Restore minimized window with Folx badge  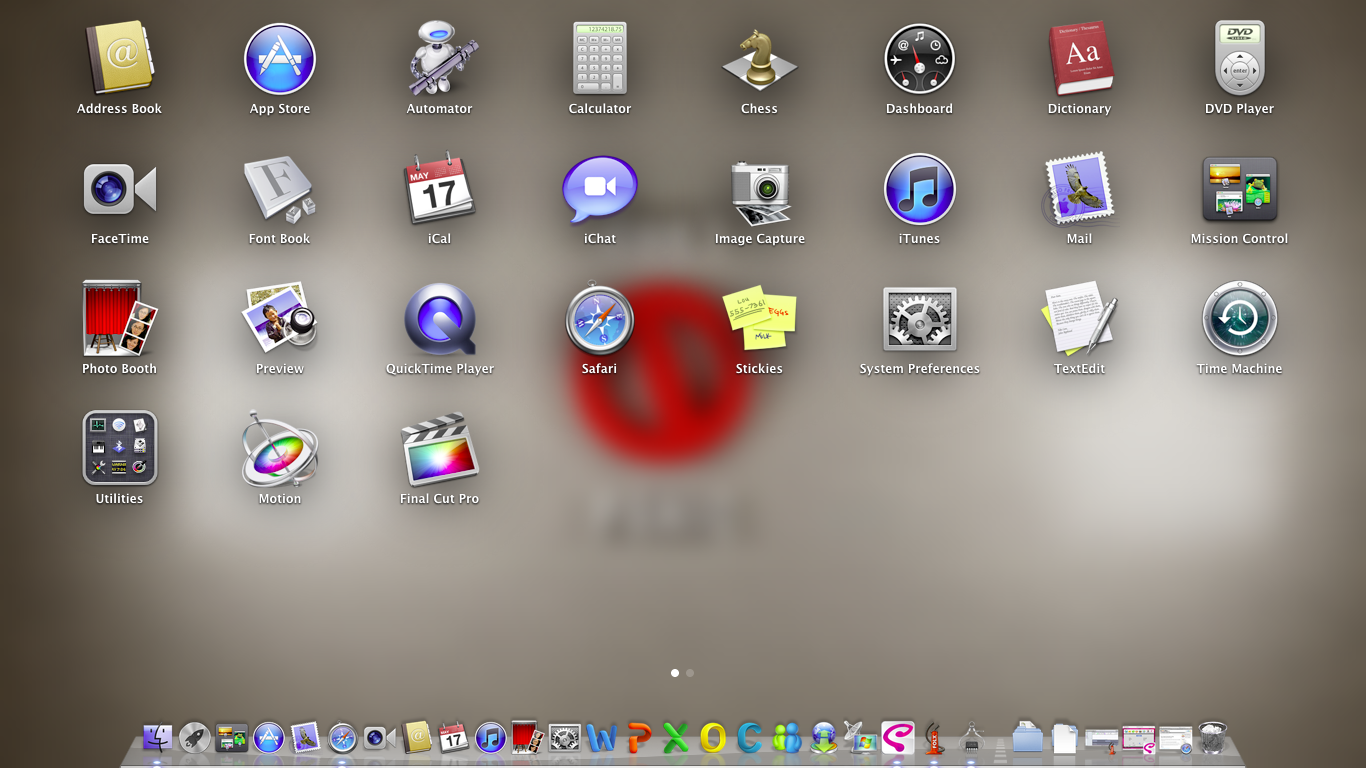[1101, 740]
